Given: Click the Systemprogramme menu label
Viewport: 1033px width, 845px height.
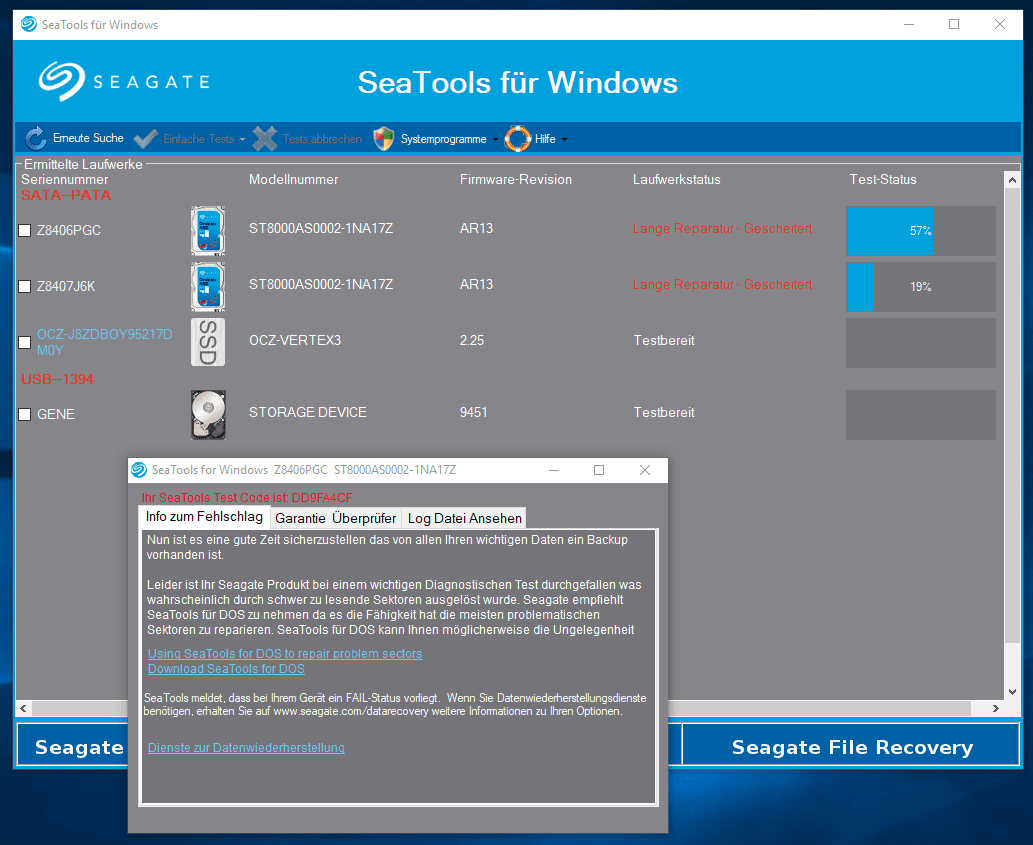Looking at the screenshot, I should tap(443, 139).
